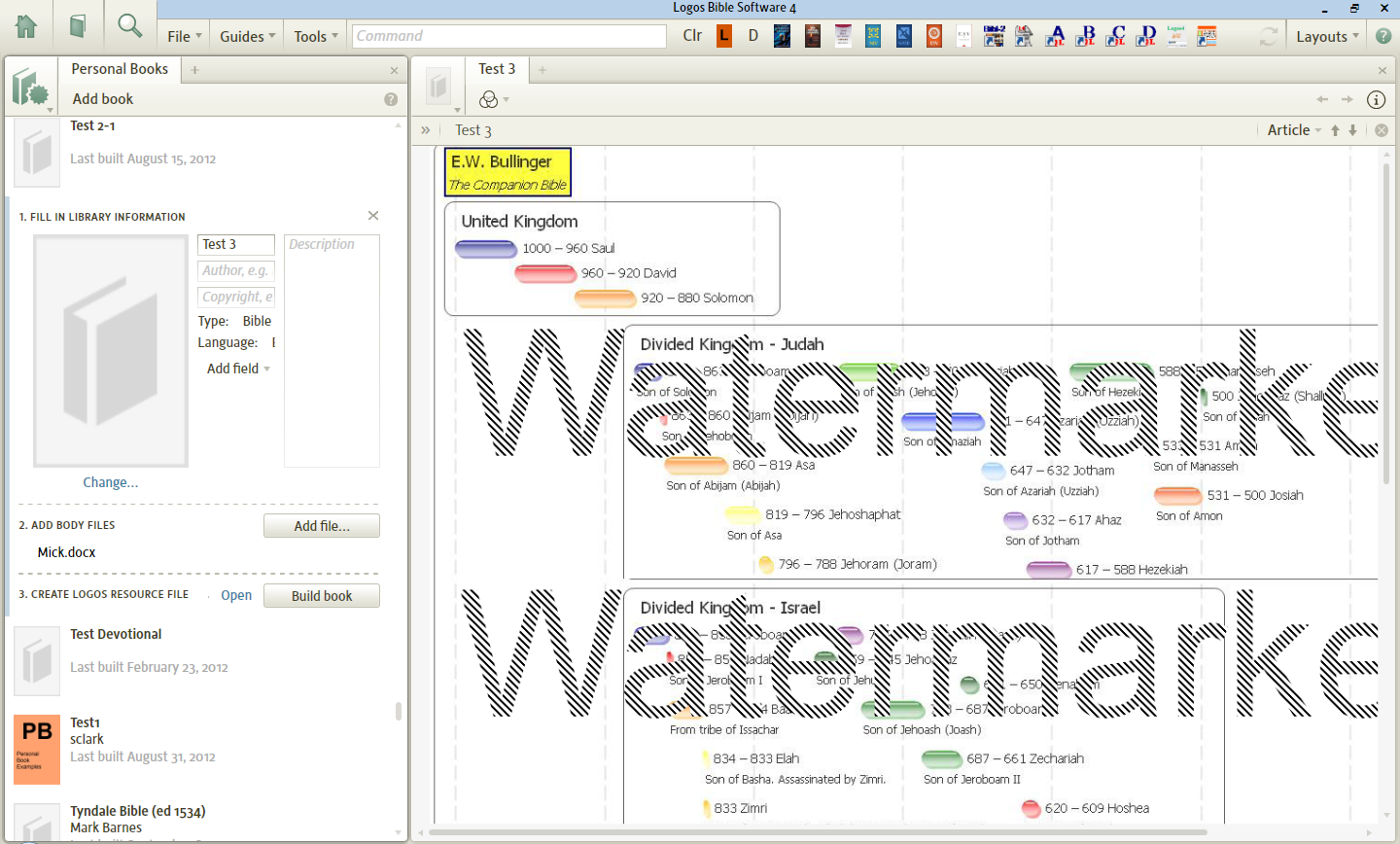1400x844 pixels.
Task: Expand the Add field dropdown
Action: tap(238, 369)
